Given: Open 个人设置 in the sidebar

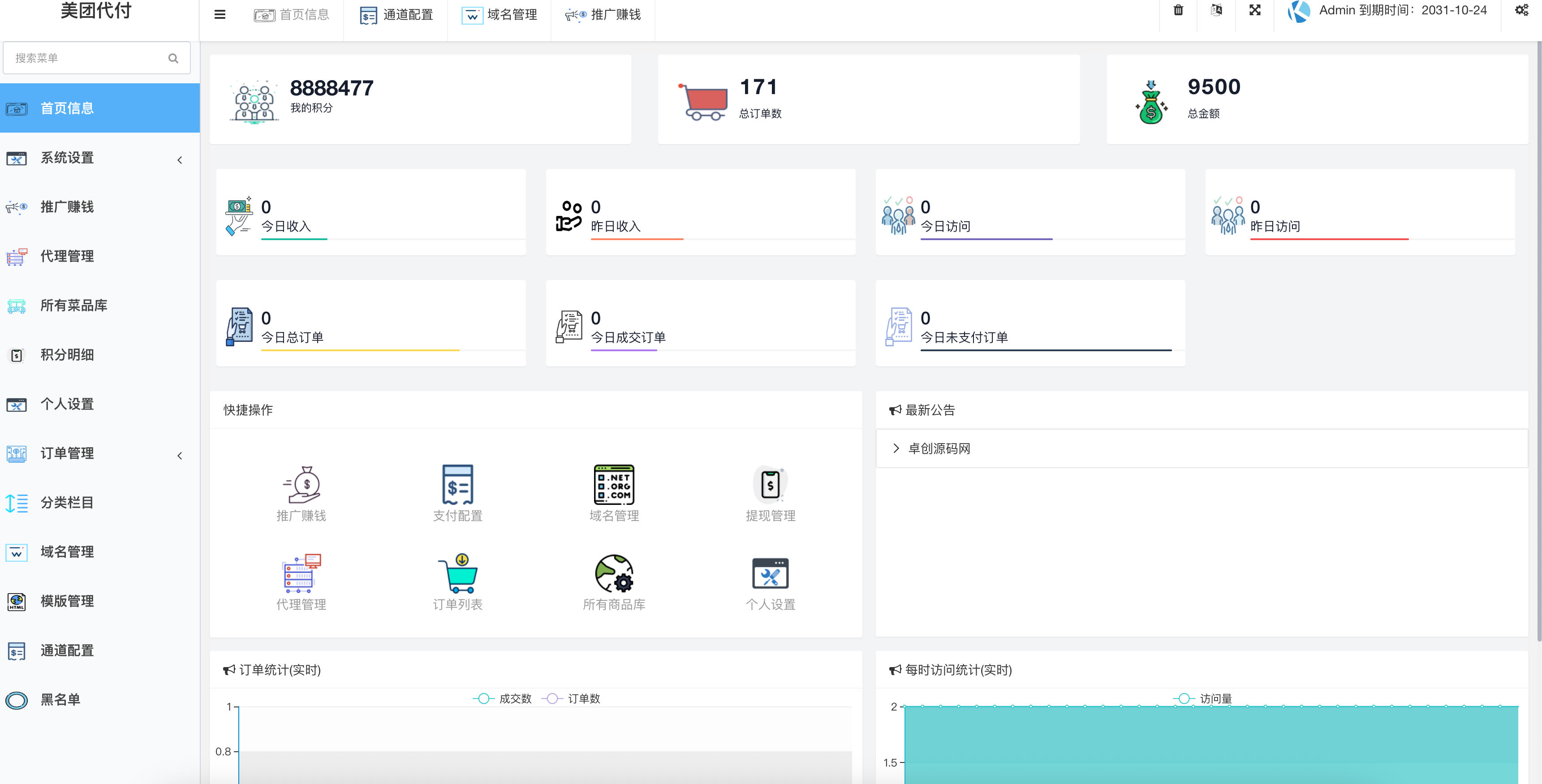Looking at the screenshot, I should point(99,404).
